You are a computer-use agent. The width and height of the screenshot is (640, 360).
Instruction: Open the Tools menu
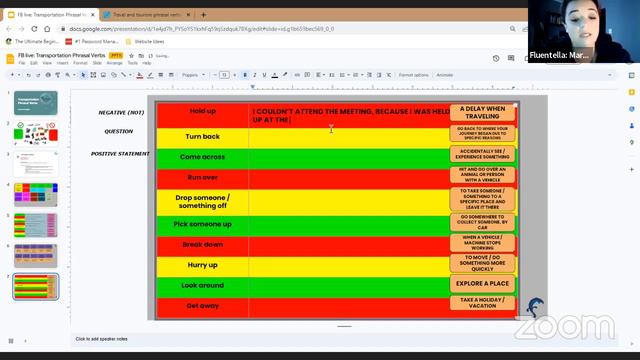(132, 63)
